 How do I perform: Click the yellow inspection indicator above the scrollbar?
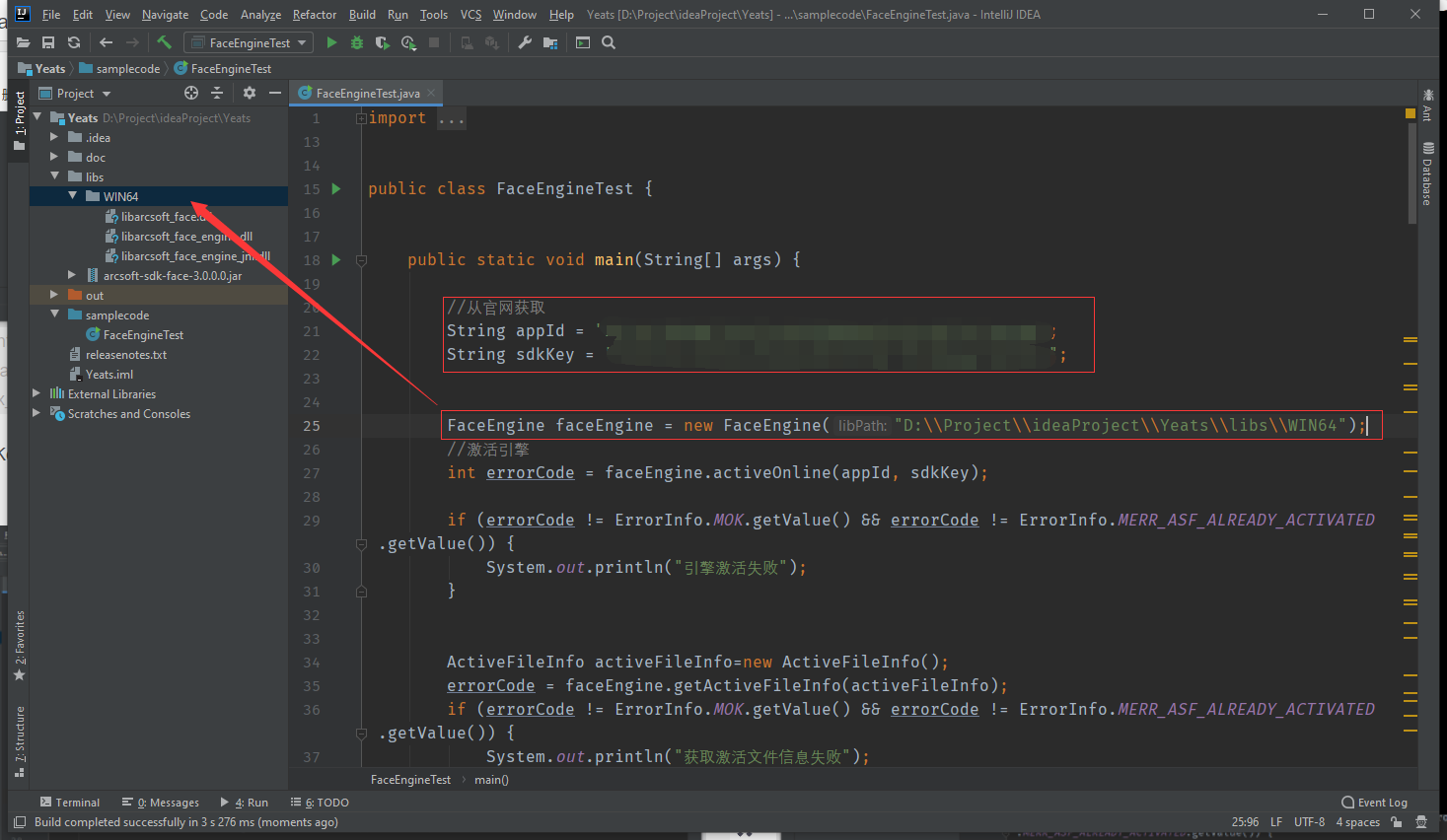[x=1411, y=113]
